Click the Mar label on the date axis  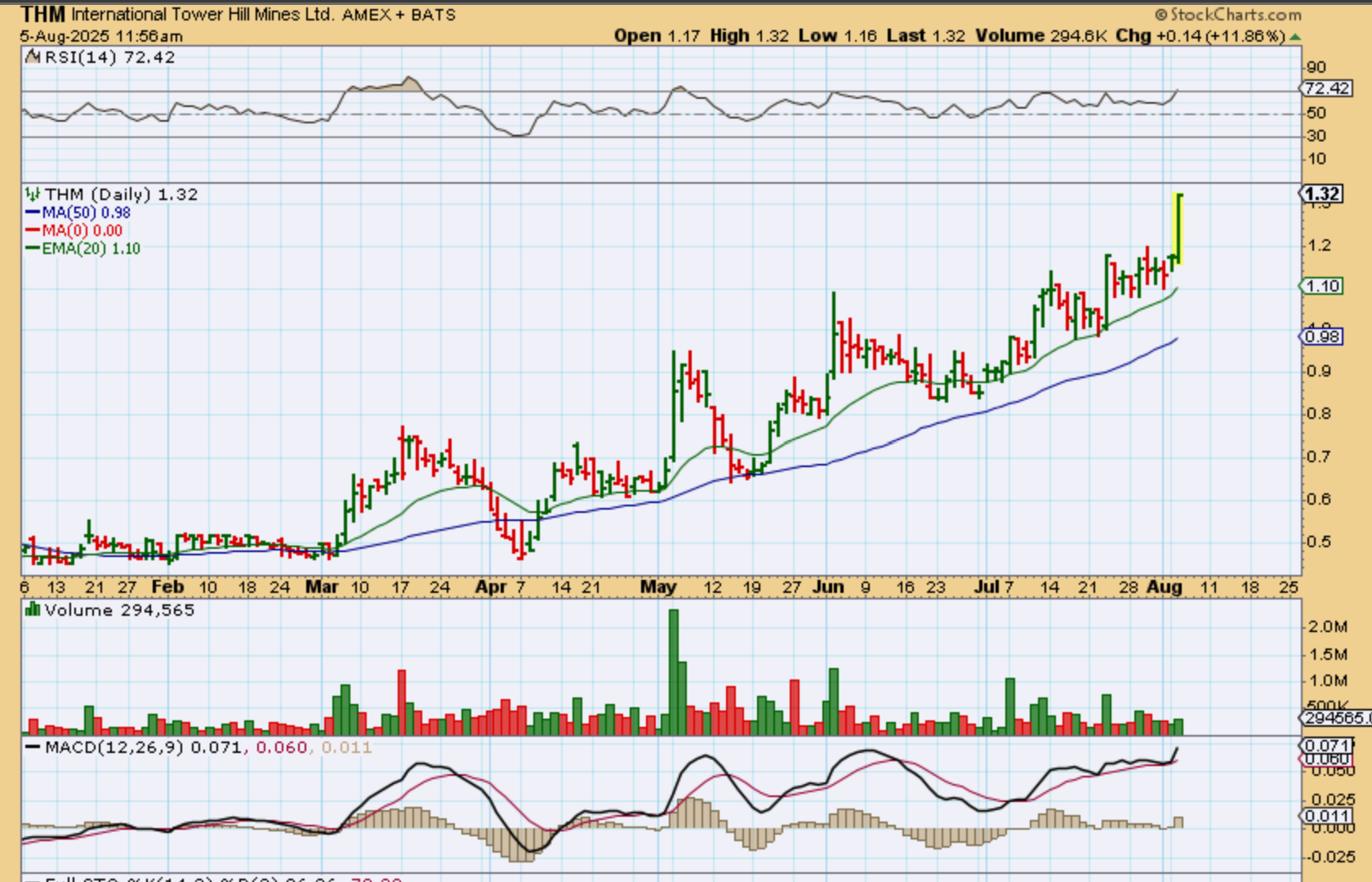click(322, 586)
